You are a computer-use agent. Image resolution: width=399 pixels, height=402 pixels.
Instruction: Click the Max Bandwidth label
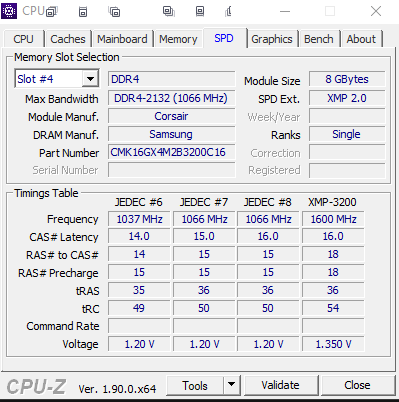tap(62, 99)
